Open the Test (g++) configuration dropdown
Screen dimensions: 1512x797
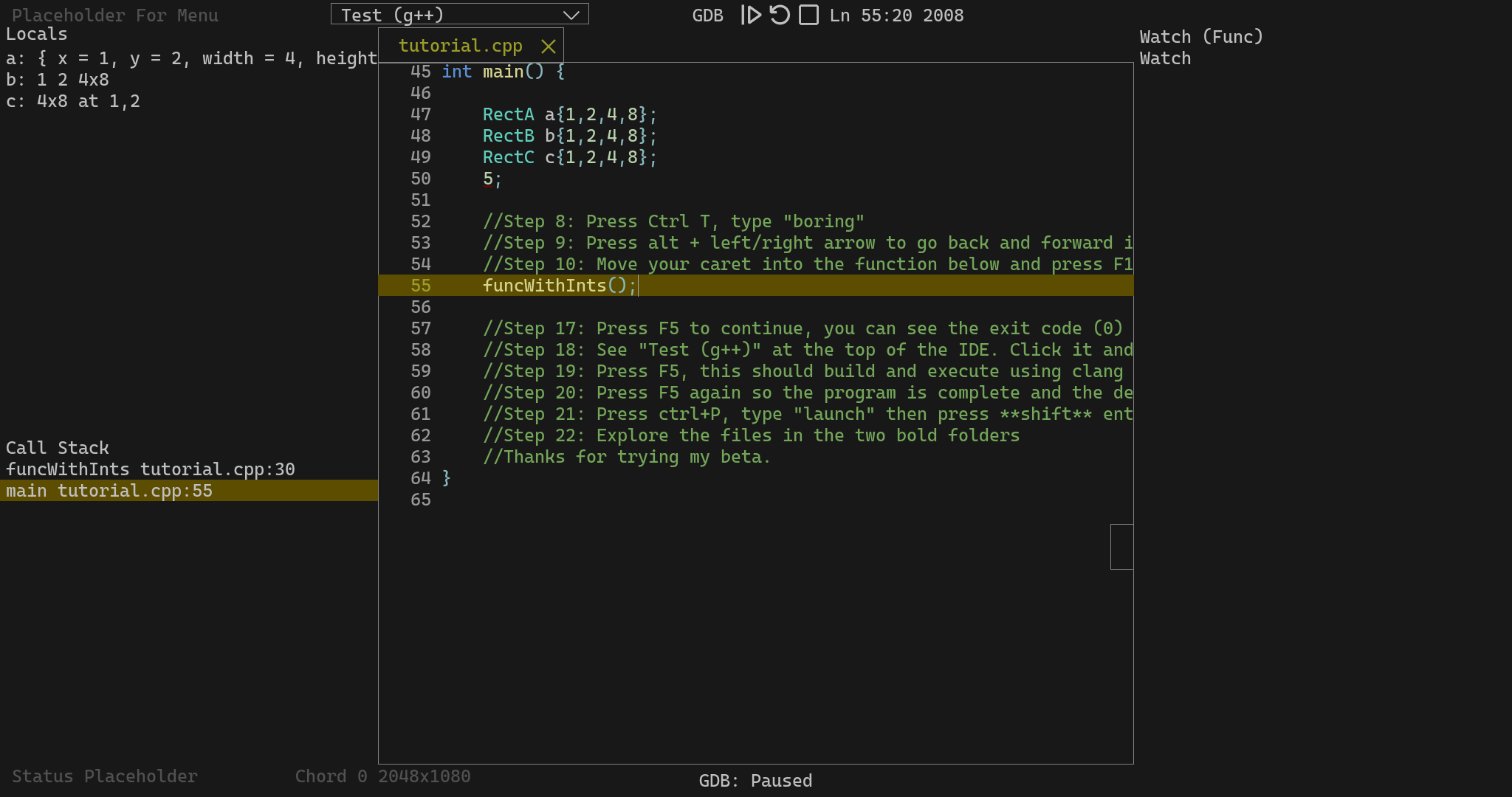(x=459, y=14)
